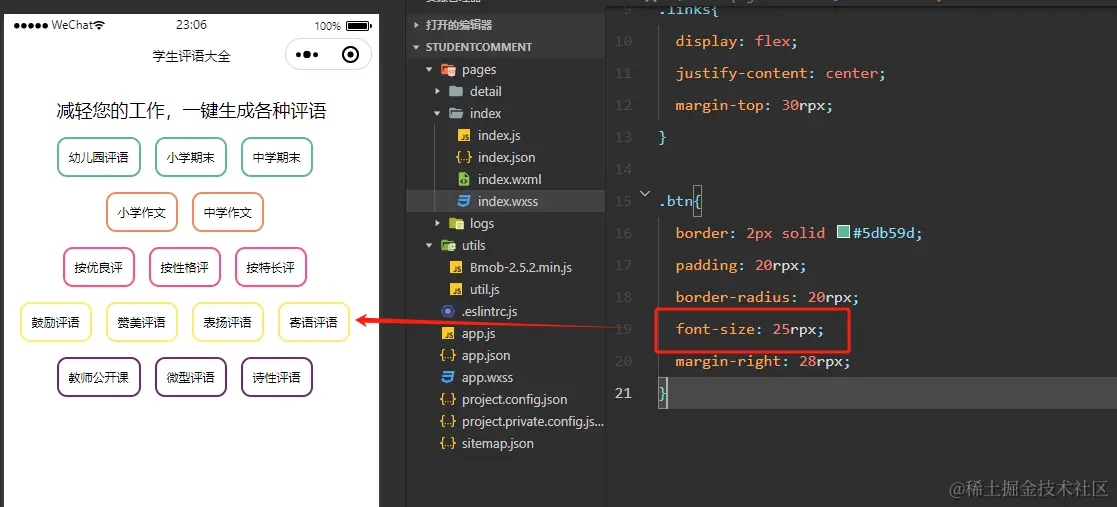Screen dimensions: 1117x507
Task: Click the border-radius: 20rpx code line
Action: point(767,298)
